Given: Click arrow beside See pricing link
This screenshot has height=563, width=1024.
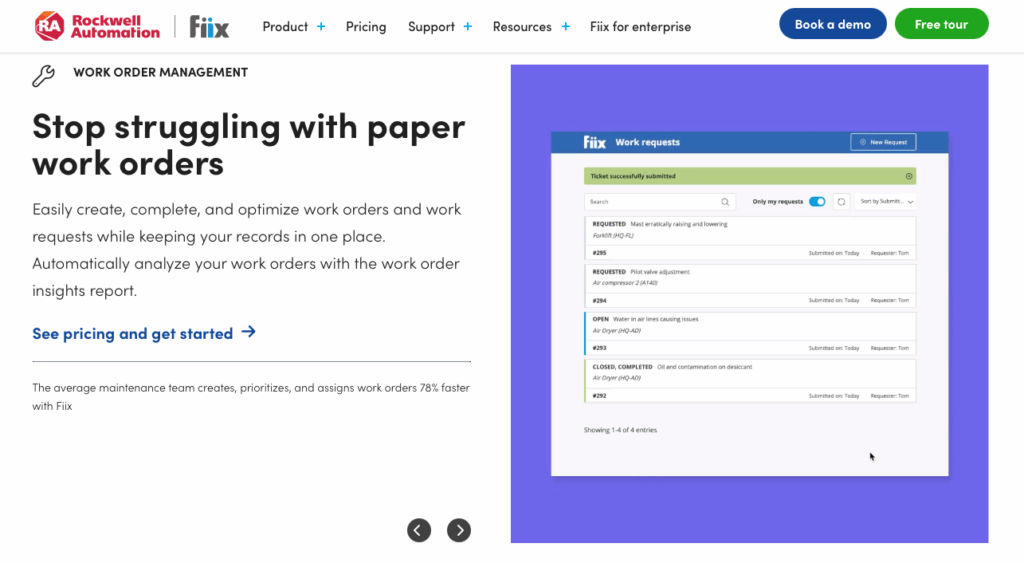Looking at the screenshot, I should tap(248, 332).
